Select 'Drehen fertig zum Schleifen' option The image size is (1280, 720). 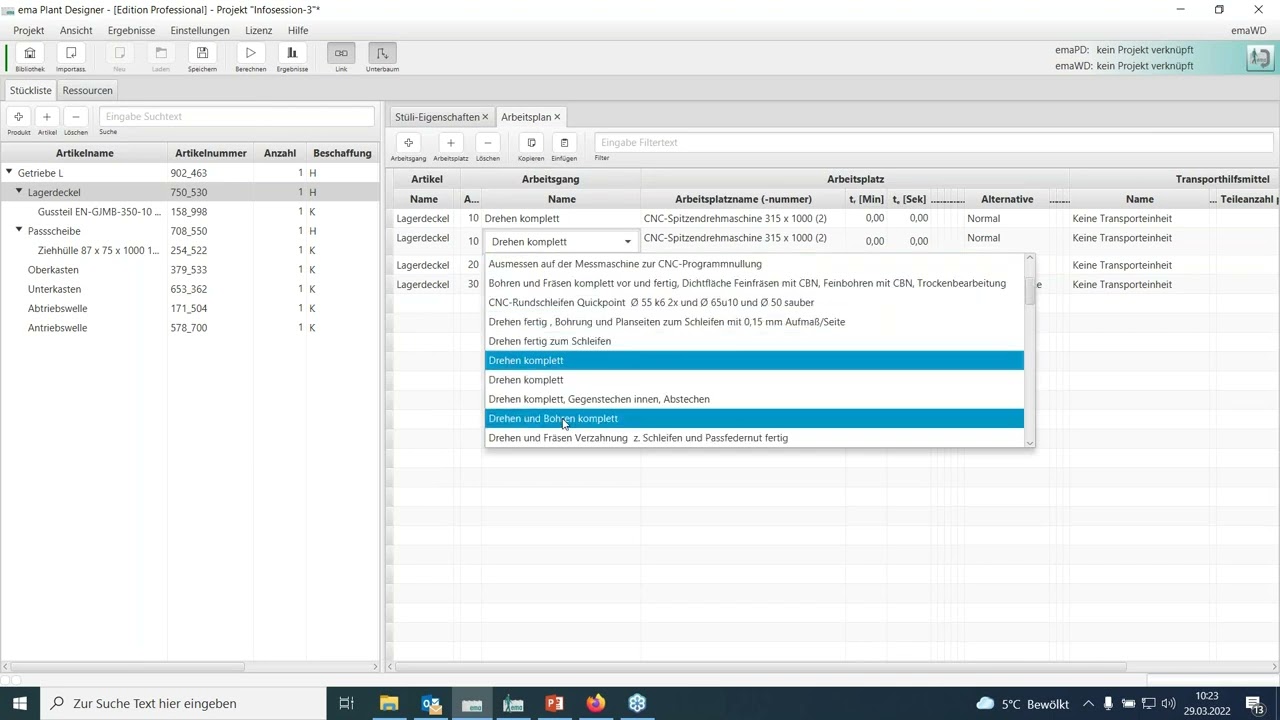tap(754, 341)
